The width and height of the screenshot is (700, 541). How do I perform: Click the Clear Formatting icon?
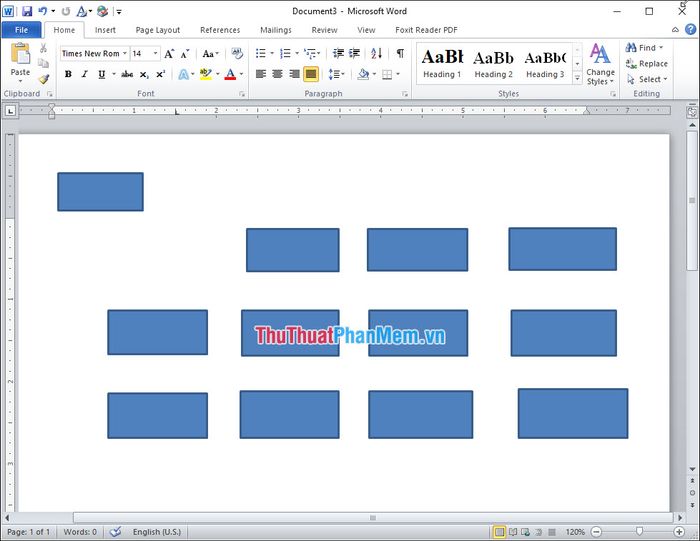pos(237,53)
